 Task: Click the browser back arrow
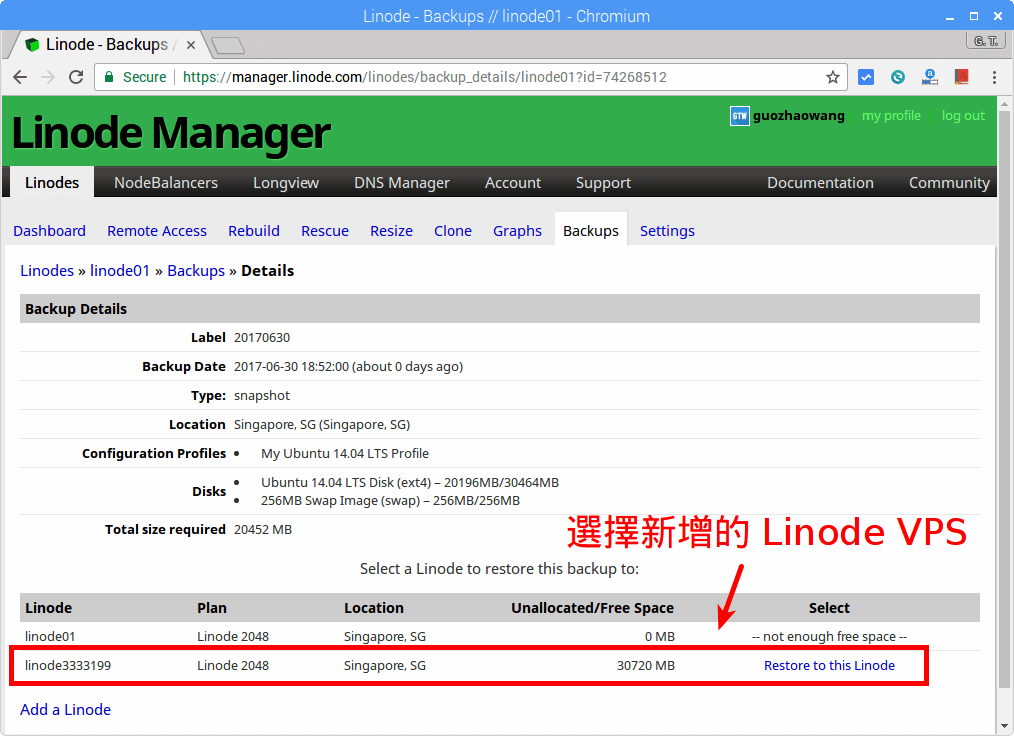point(20,77)
